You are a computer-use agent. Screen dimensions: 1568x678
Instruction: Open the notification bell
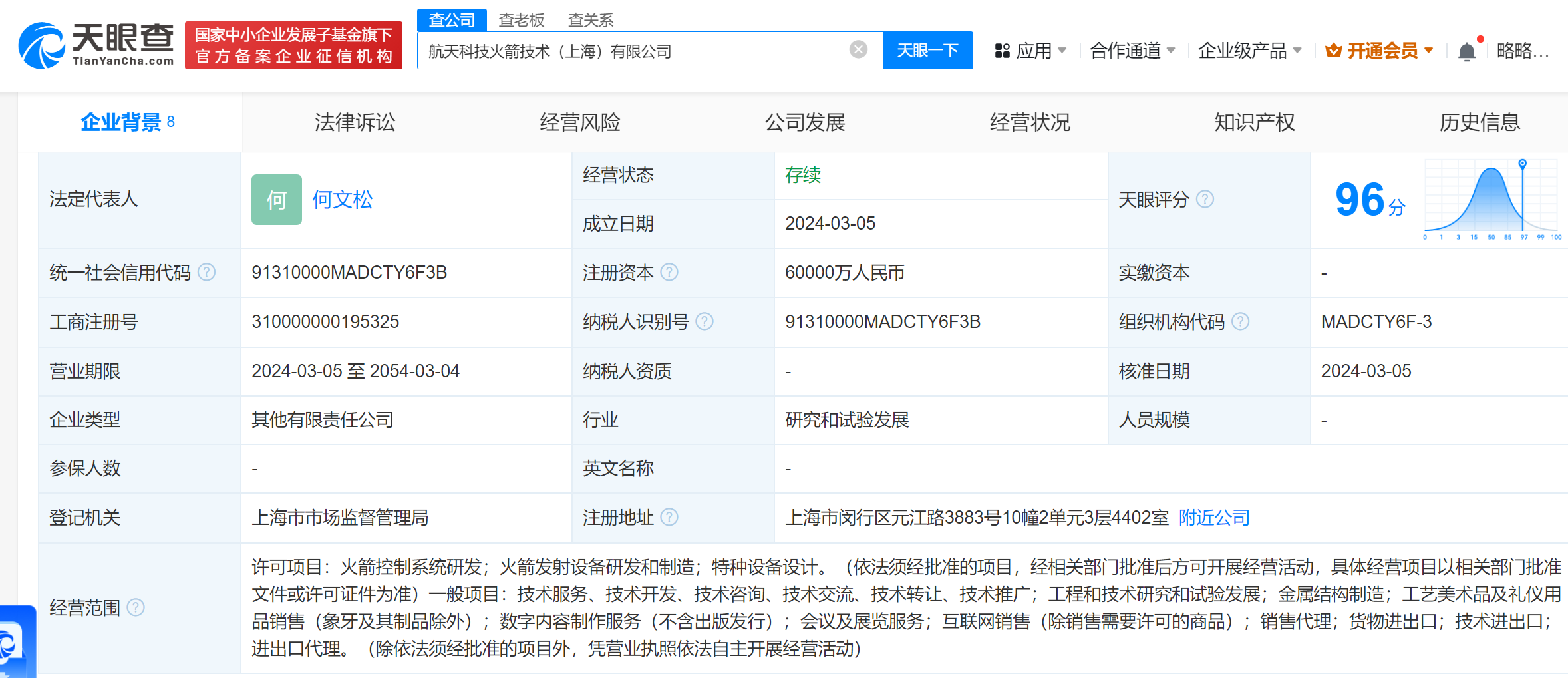click(1466, 51)
